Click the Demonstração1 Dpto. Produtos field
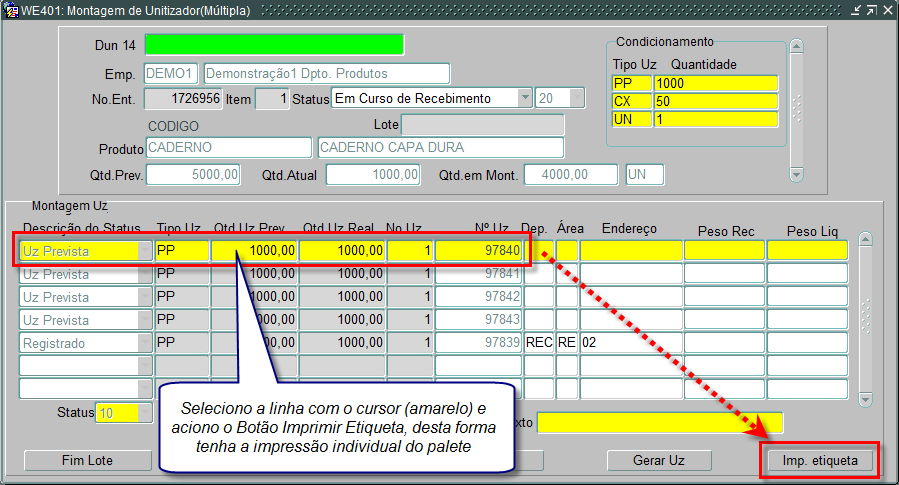The height and width of the screenshot is (485, 899). [x=327, y=73]
